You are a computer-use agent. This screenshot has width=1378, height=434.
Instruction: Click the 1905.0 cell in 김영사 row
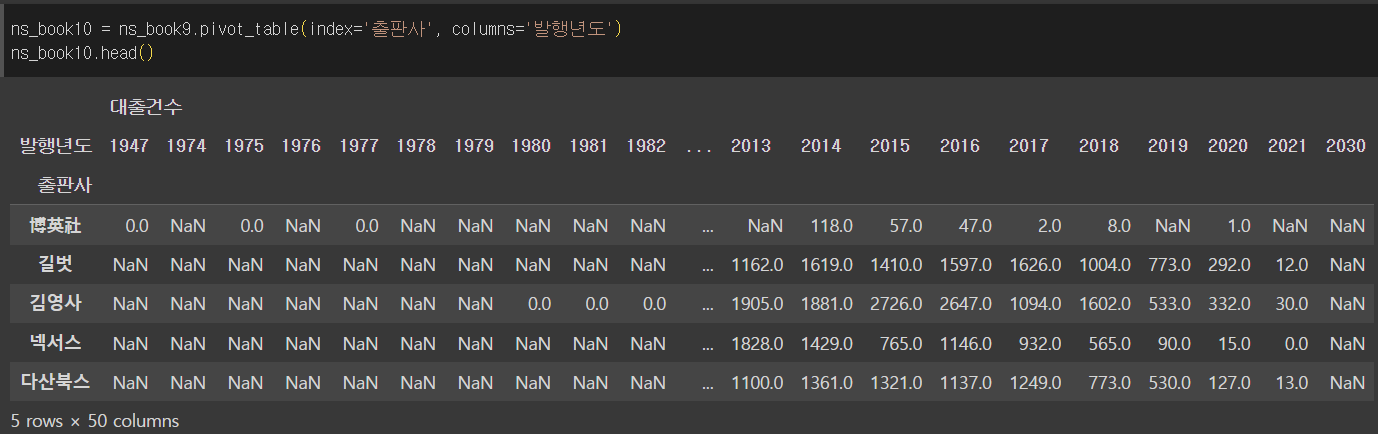click(x=757, y=304)
